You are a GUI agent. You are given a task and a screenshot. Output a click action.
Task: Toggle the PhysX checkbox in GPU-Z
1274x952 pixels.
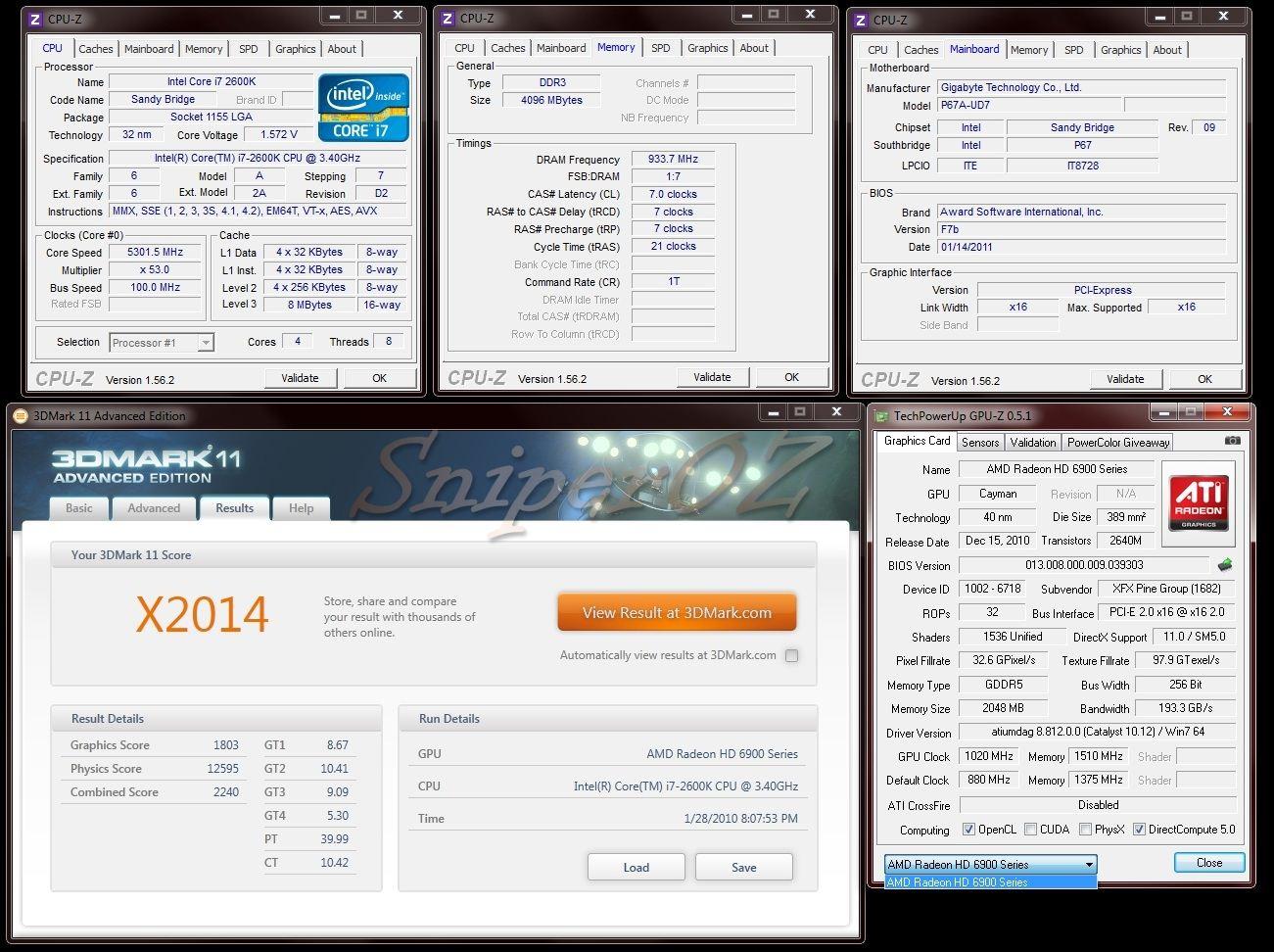[1085, 830]
